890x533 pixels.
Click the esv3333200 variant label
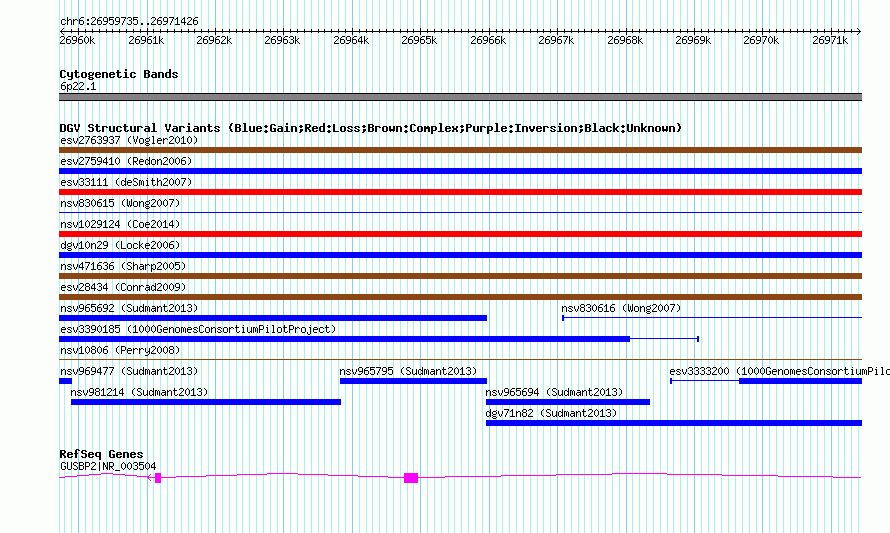779,371
